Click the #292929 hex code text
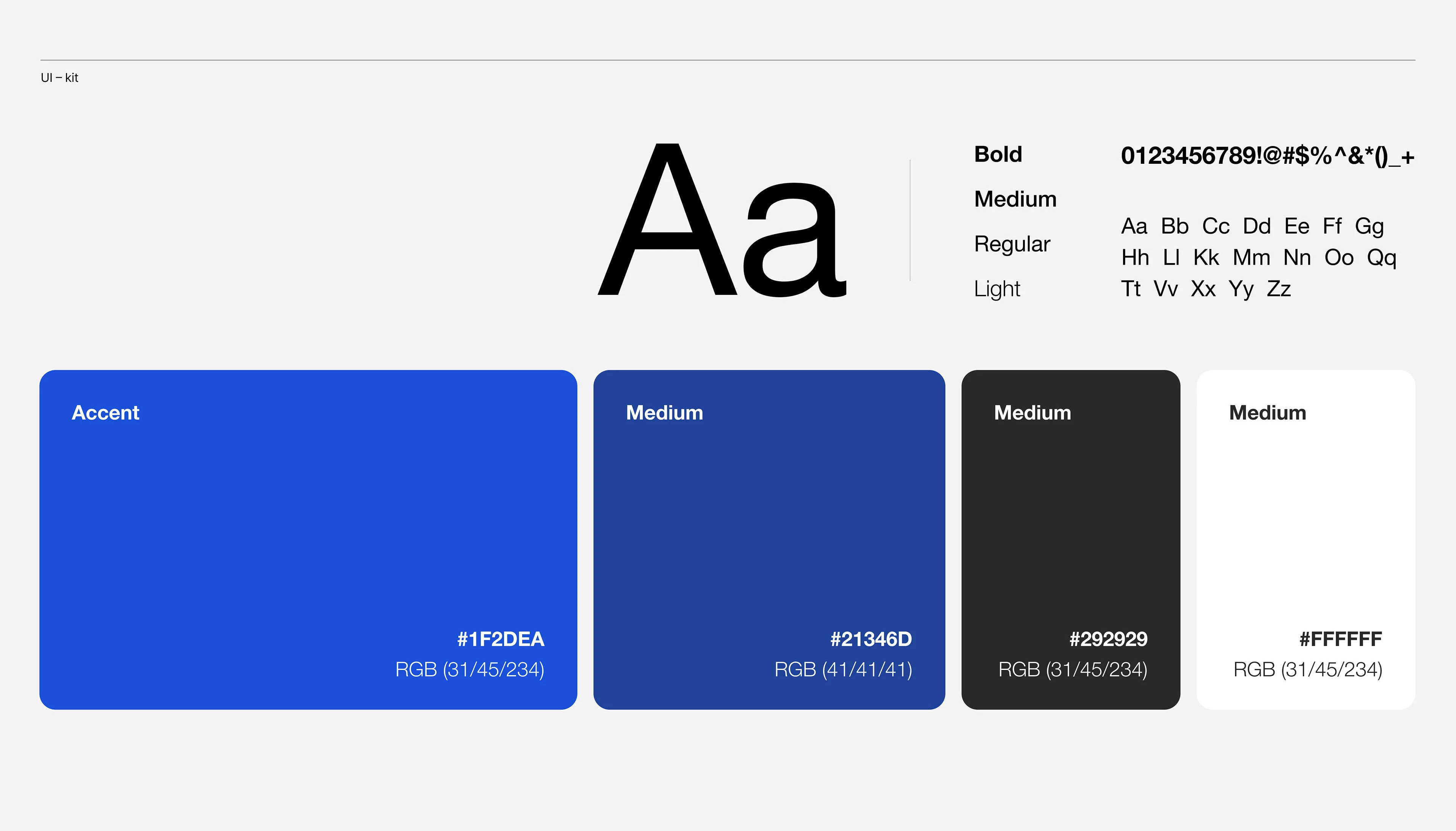Screen dimensions: 1456x831 point(1108,639)
